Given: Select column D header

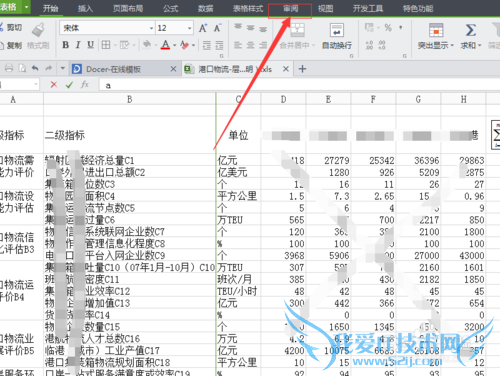Looking at the screenshot, I should [283, 99].
